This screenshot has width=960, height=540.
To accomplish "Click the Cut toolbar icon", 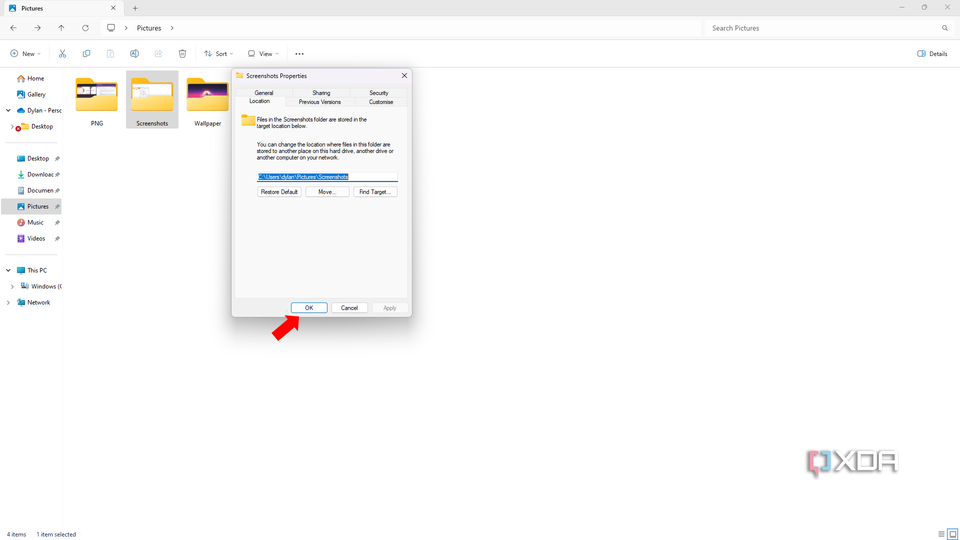I will pyautogui.click(x=62, y=54).
